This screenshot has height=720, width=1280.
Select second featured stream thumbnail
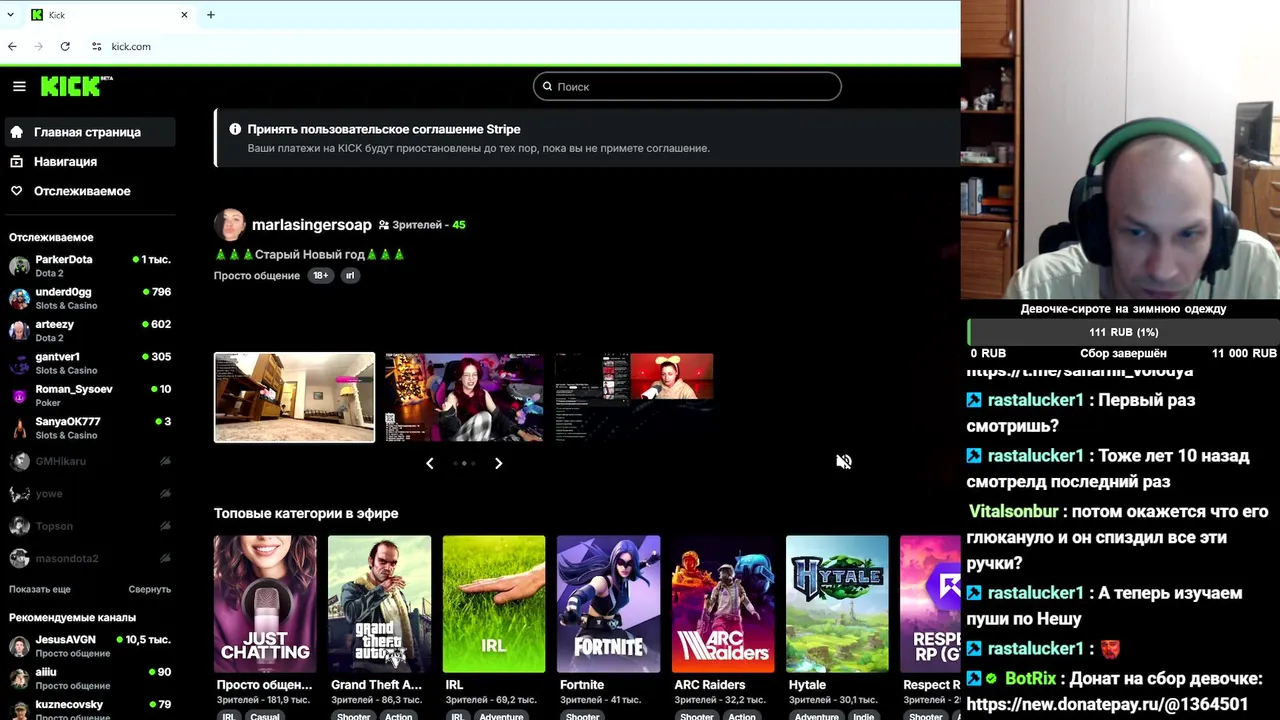464,397
